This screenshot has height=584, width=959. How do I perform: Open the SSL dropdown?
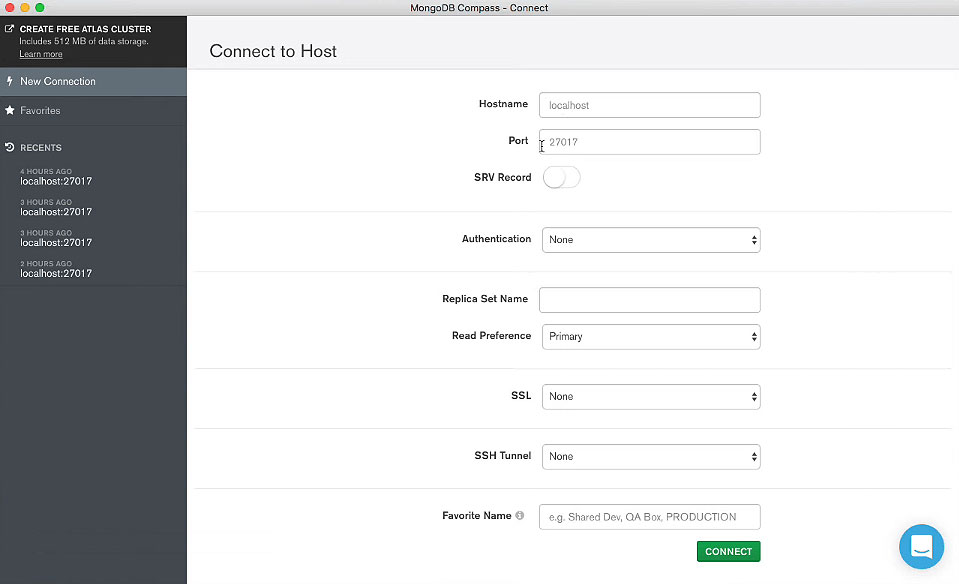pyautogui.click(x=650, y=397)
